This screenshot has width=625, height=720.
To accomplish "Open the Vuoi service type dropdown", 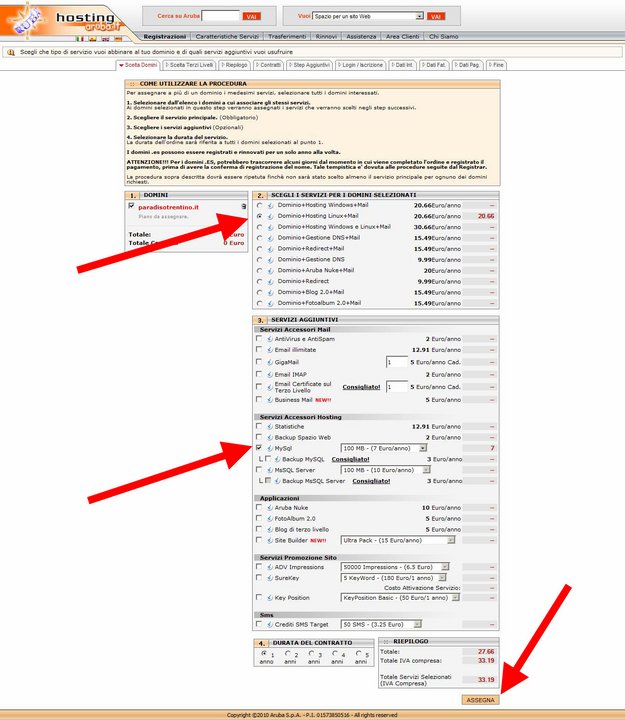I will (x=368, y=16).
